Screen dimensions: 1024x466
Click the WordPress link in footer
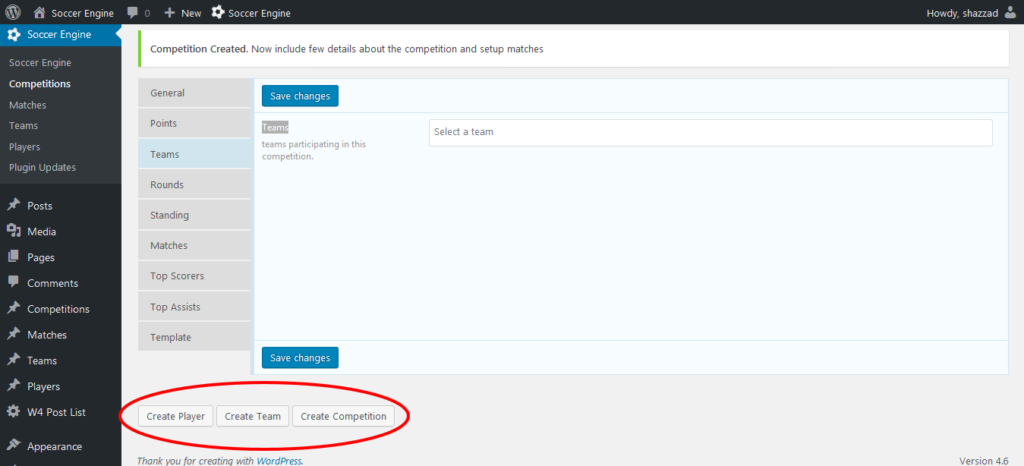[279, 461]
